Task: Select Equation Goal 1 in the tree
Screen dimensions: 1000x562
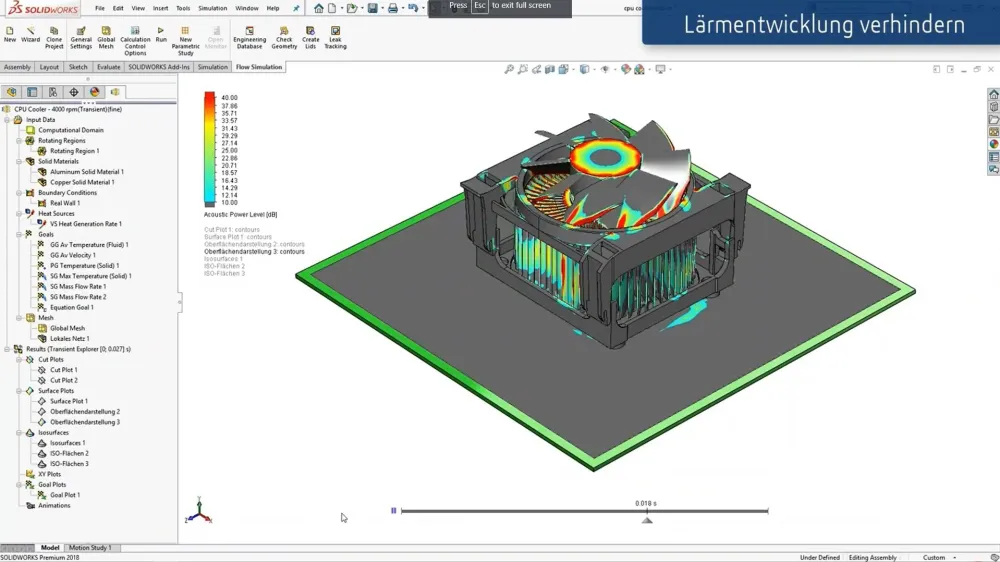Action: pos(71,307)
